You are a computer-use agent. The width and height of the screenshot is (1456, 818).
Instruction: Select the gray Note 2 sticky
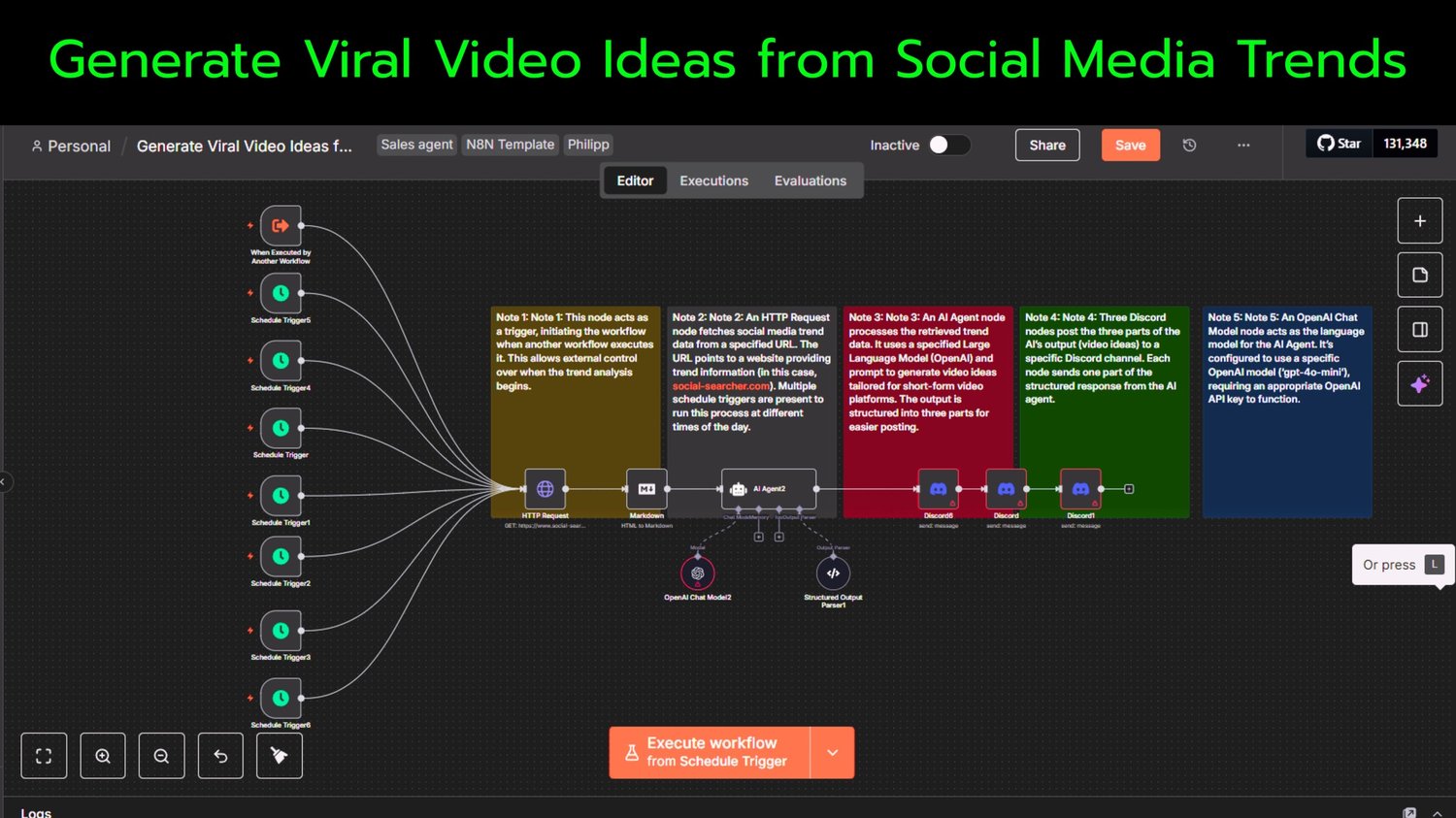point(751,412)
